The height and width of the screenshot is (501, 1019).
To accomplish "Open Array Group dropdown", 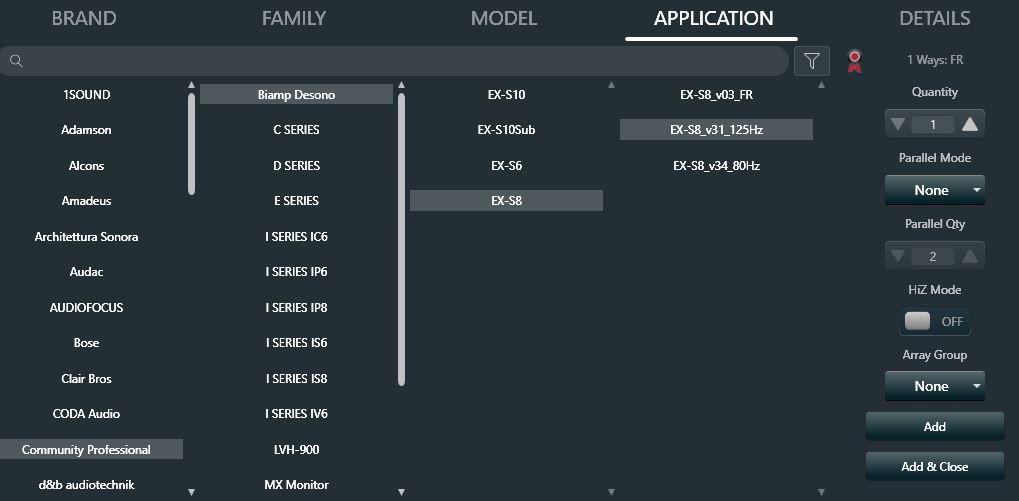I will coord(935,386).
